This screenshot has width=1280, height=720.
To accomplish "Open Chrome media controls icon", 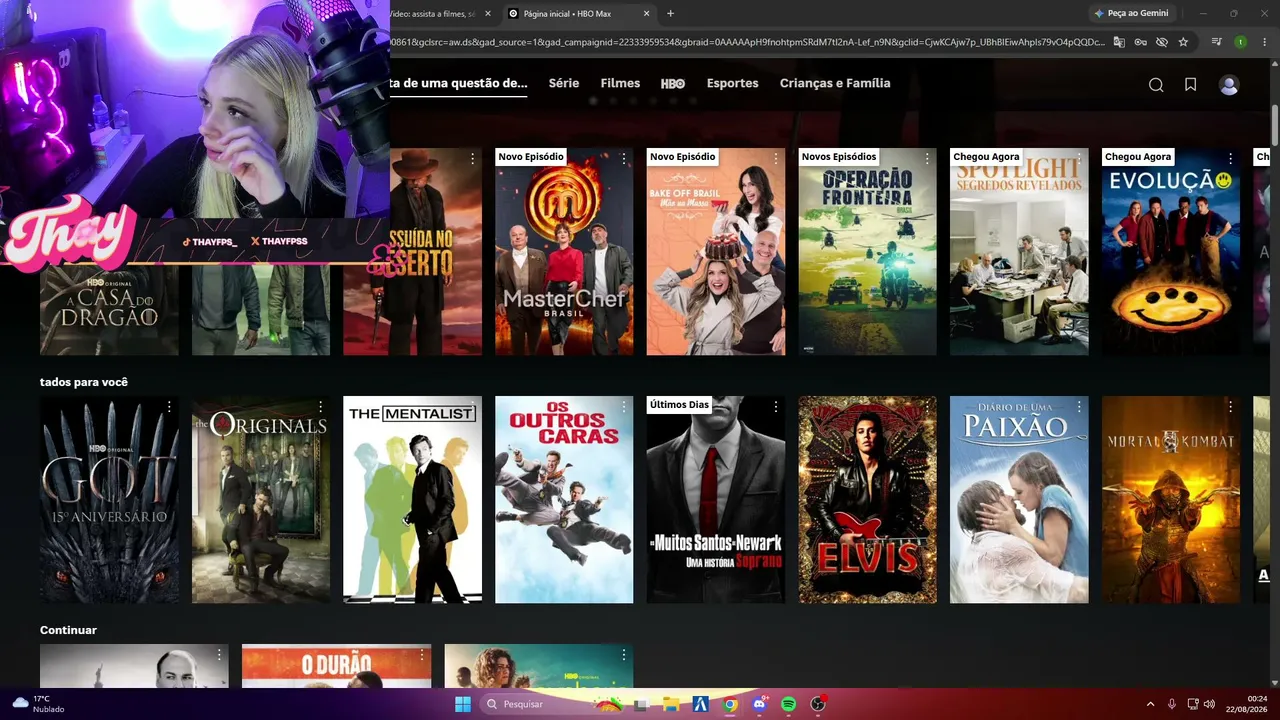I will pos(1217,42).
